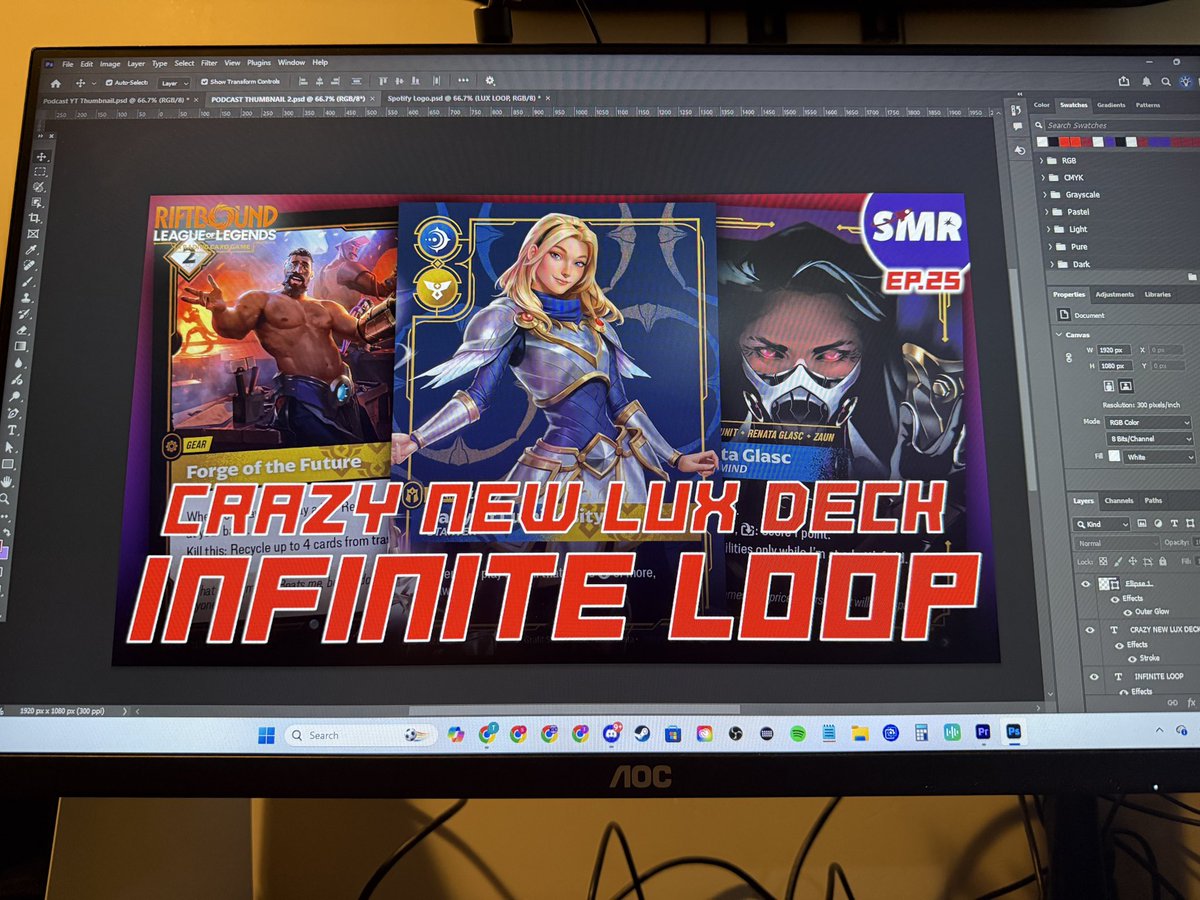Toggle Ellipse 1 Effects visibility eye
The image size is (1200, 900).
(1115, 599)
